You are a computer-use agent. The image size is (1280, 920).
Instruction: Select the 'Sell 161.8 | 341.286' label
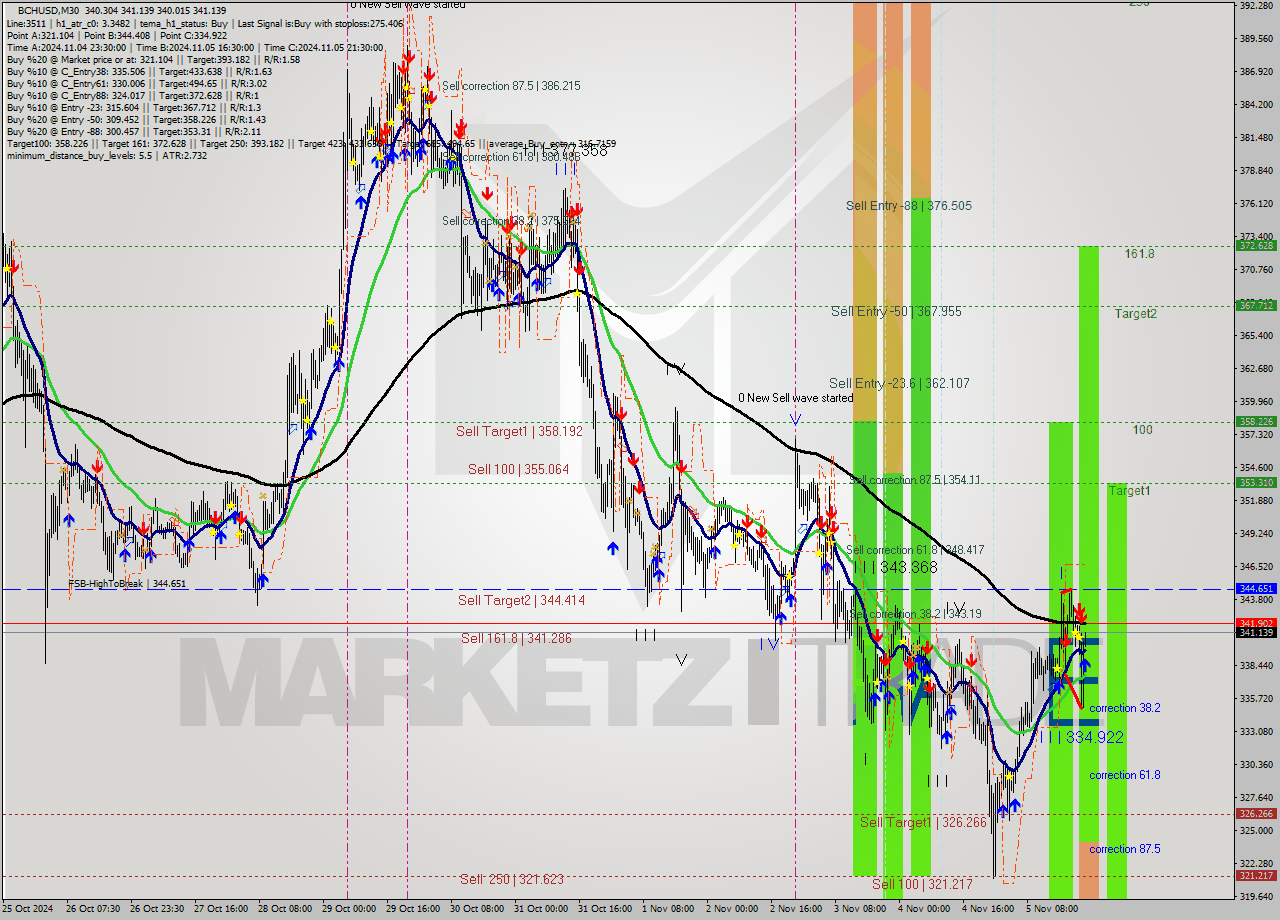pos(516,638)
